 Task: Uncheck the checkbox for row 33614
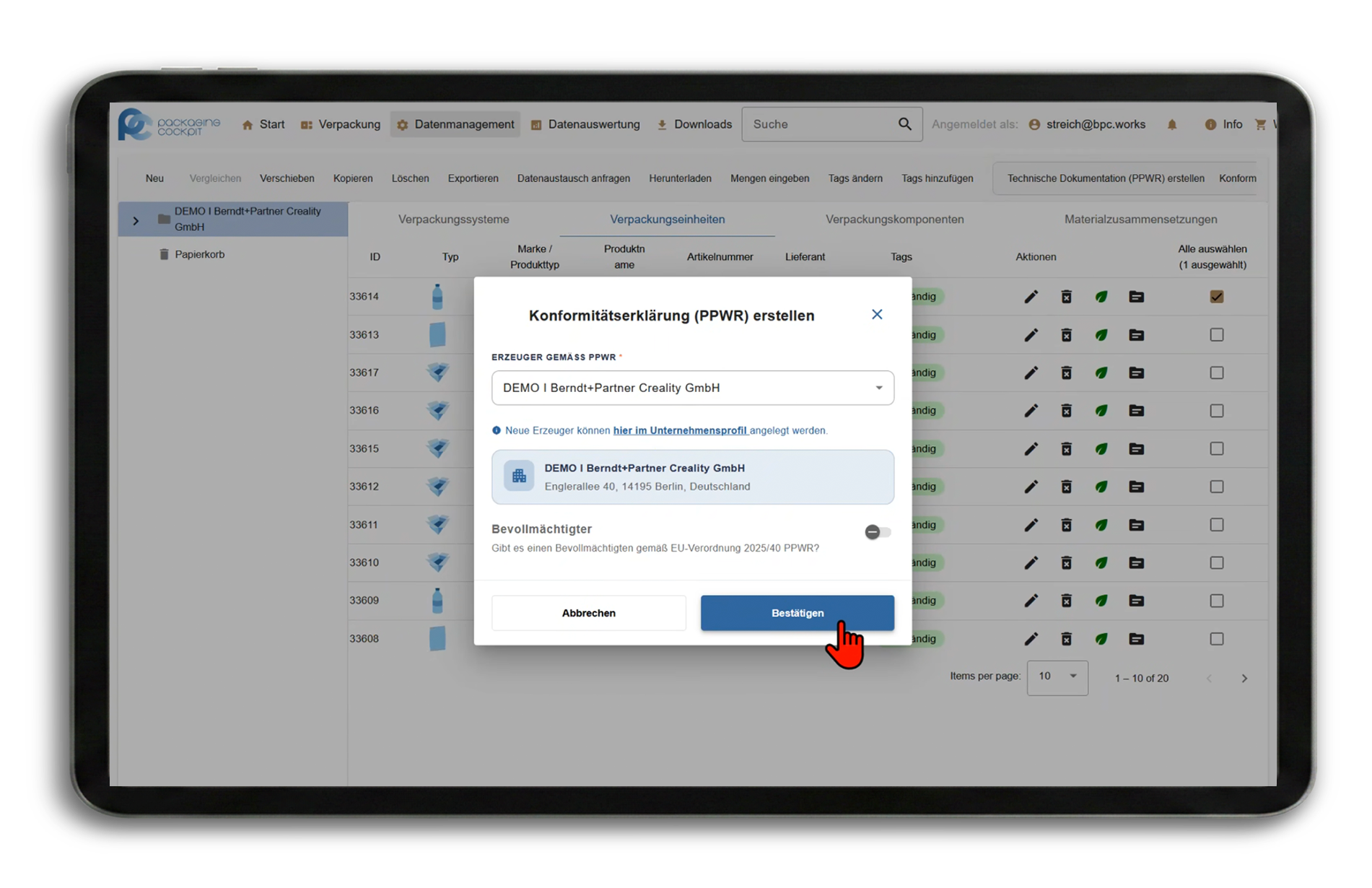(1217, 297)
